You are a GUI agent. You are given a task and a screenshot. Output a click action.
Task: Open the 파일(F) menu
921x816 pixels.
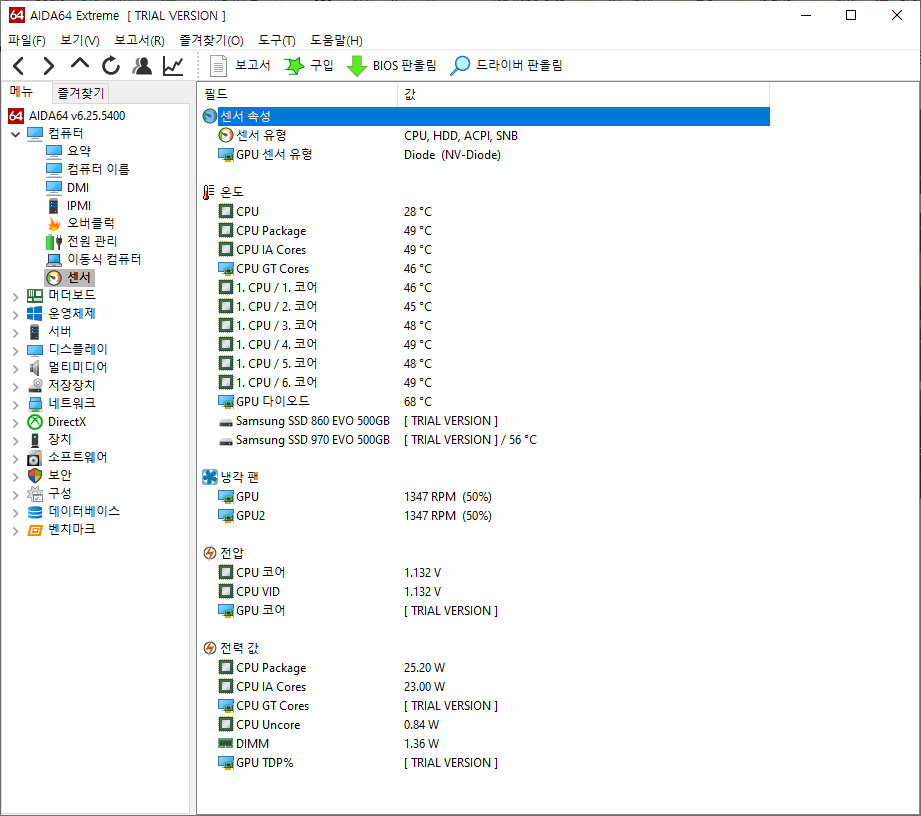click(x=27, y=41)
